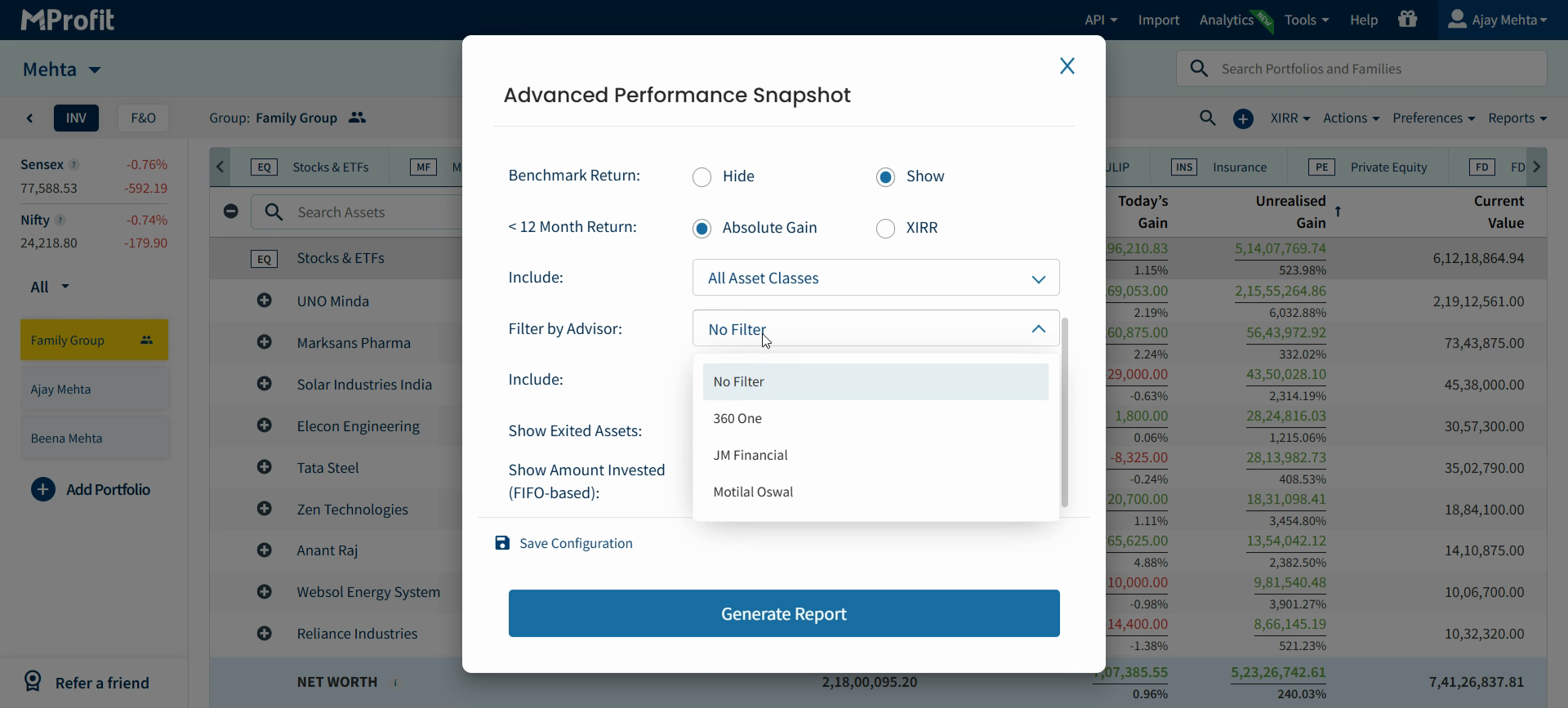Screen dimensions: 1568x708
Task: Click the Nifty help icon
Action: coord(60,220)
